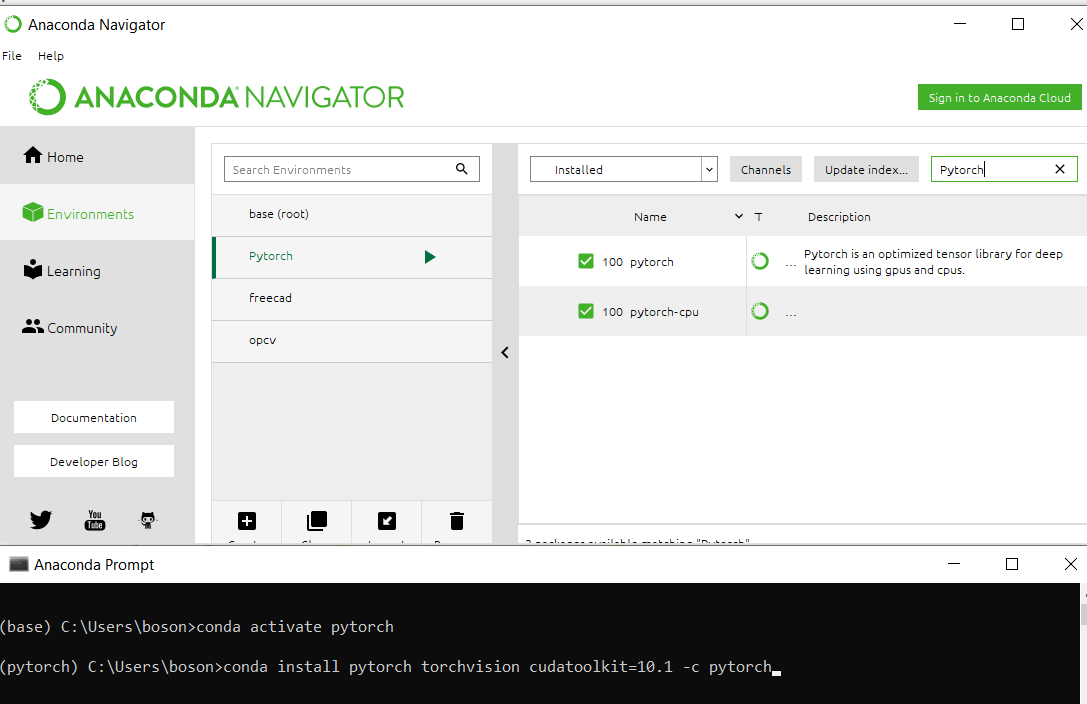Click the green play arrow on Pytorch environment
The width and height of the screenshot is (1087, 704).
tap(430, 257)
